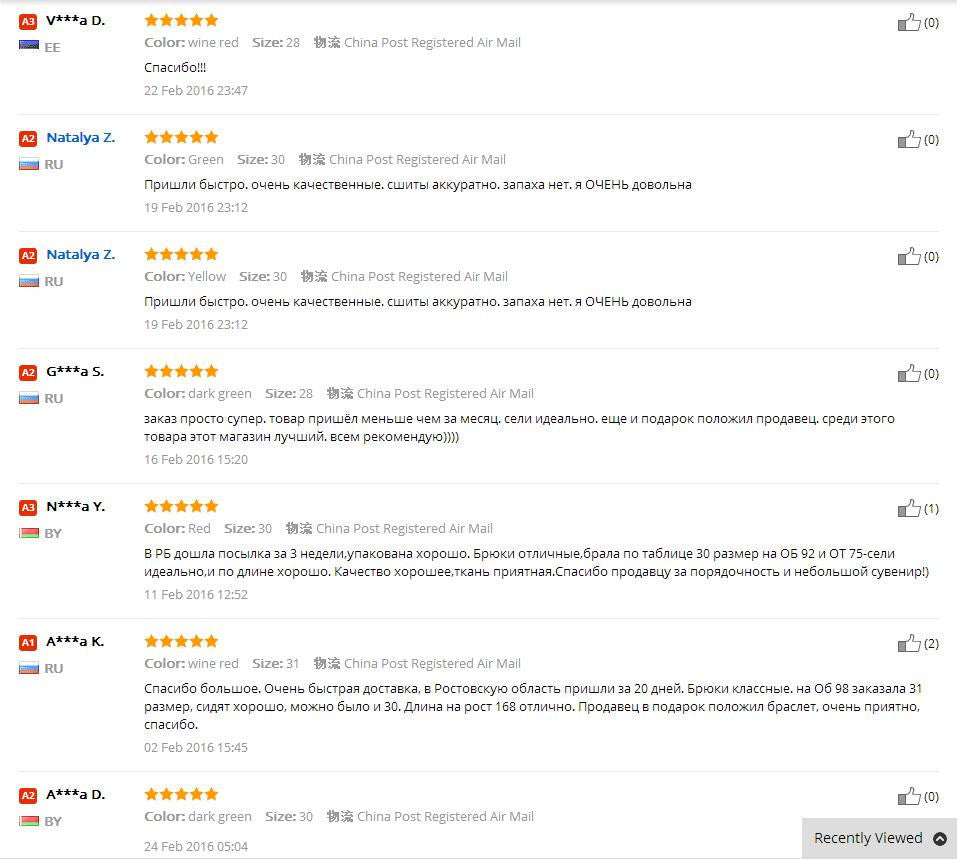Click thumbs-up on A***a D.'s review
The width and height of the screenshot is (957, 859).
909,797
